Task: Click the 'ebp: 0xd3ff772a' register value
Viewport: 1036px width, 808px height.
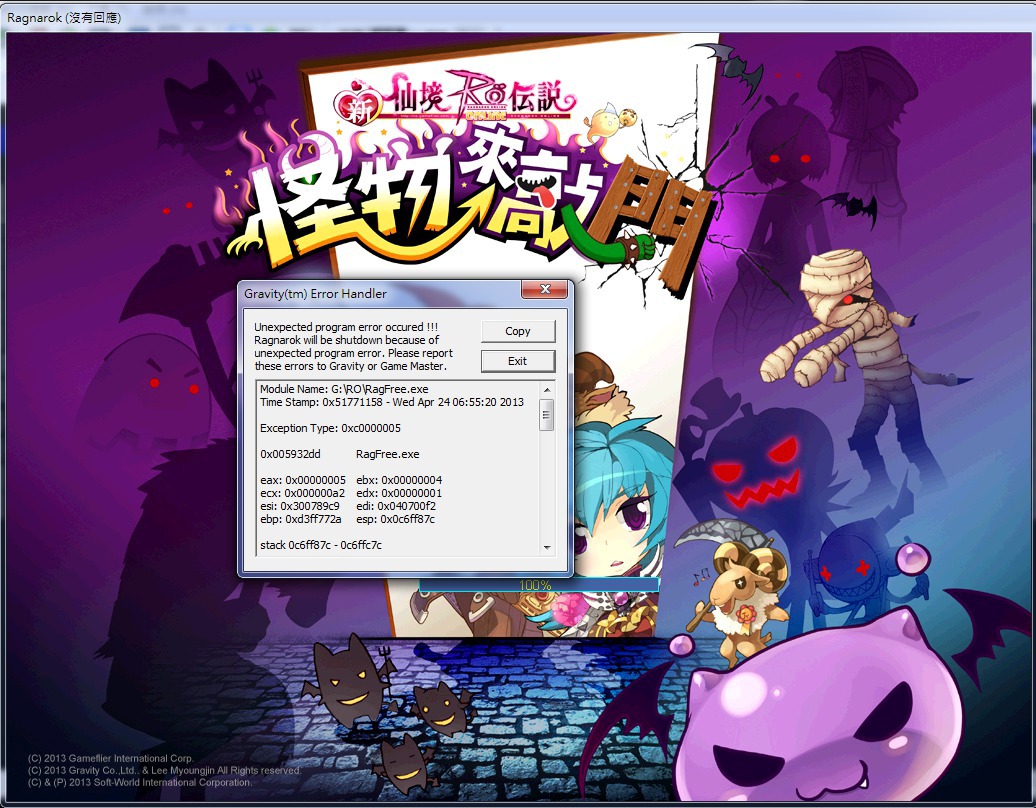Action: (301, 519)
